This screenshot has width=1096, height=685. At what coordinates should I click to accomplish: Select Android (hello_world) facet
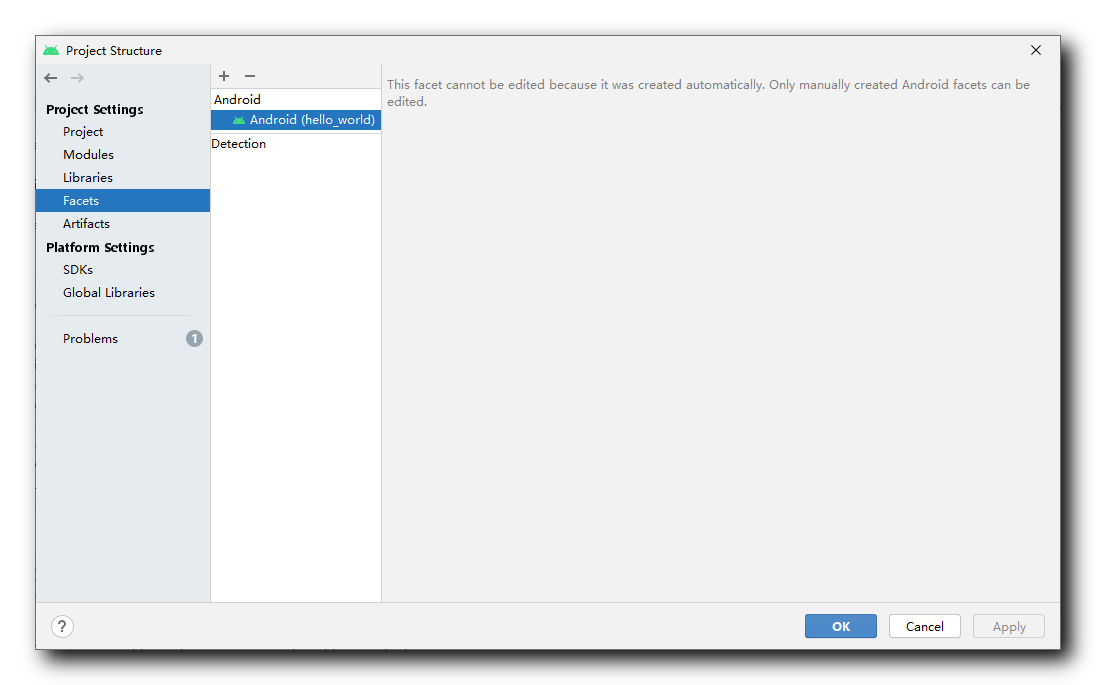(296, 120)
